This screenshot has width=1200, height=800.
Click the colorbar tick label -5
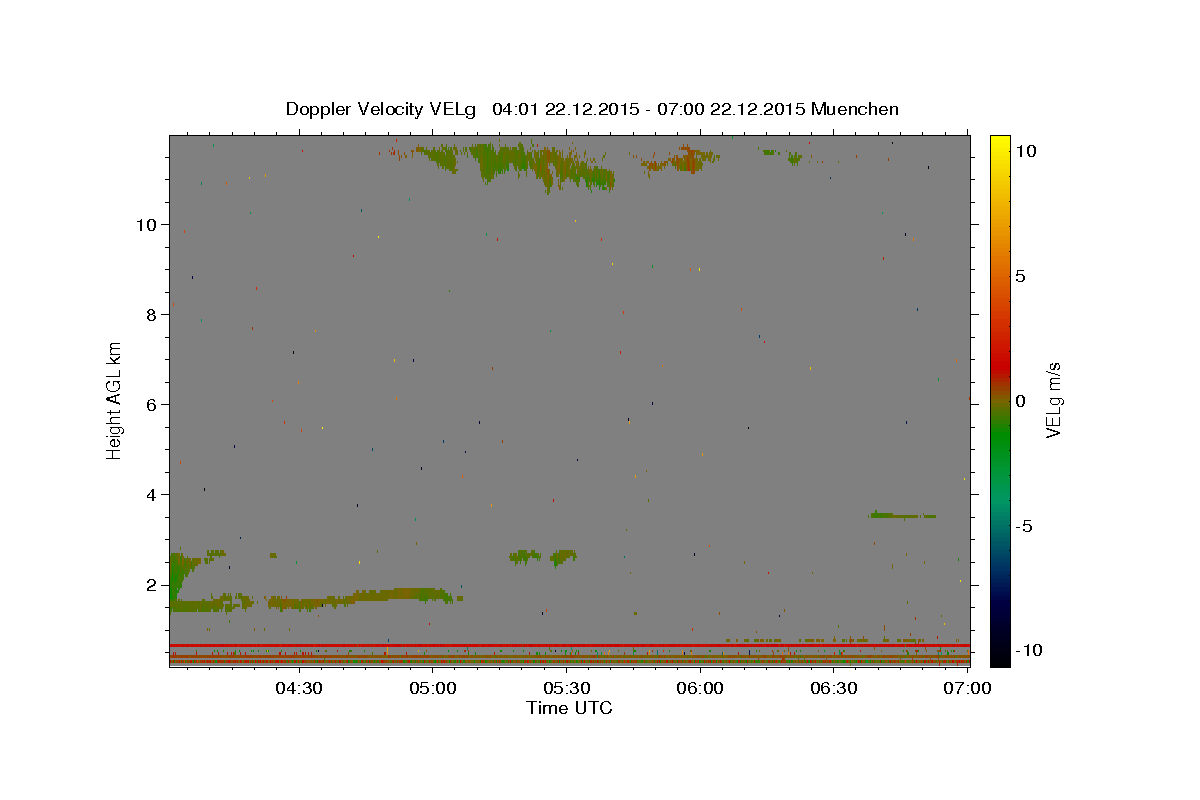pos(1023,526)
